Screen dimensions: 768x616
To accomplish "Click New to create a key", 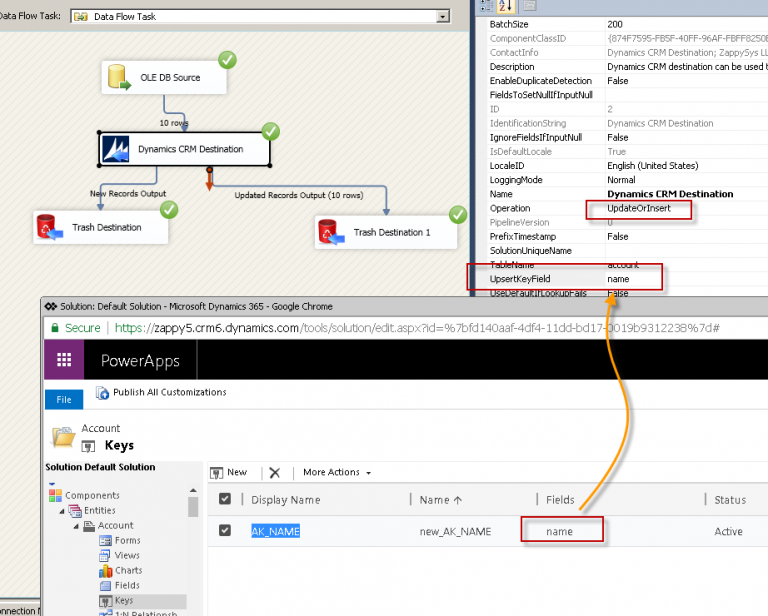I will (x=229, y=472).
